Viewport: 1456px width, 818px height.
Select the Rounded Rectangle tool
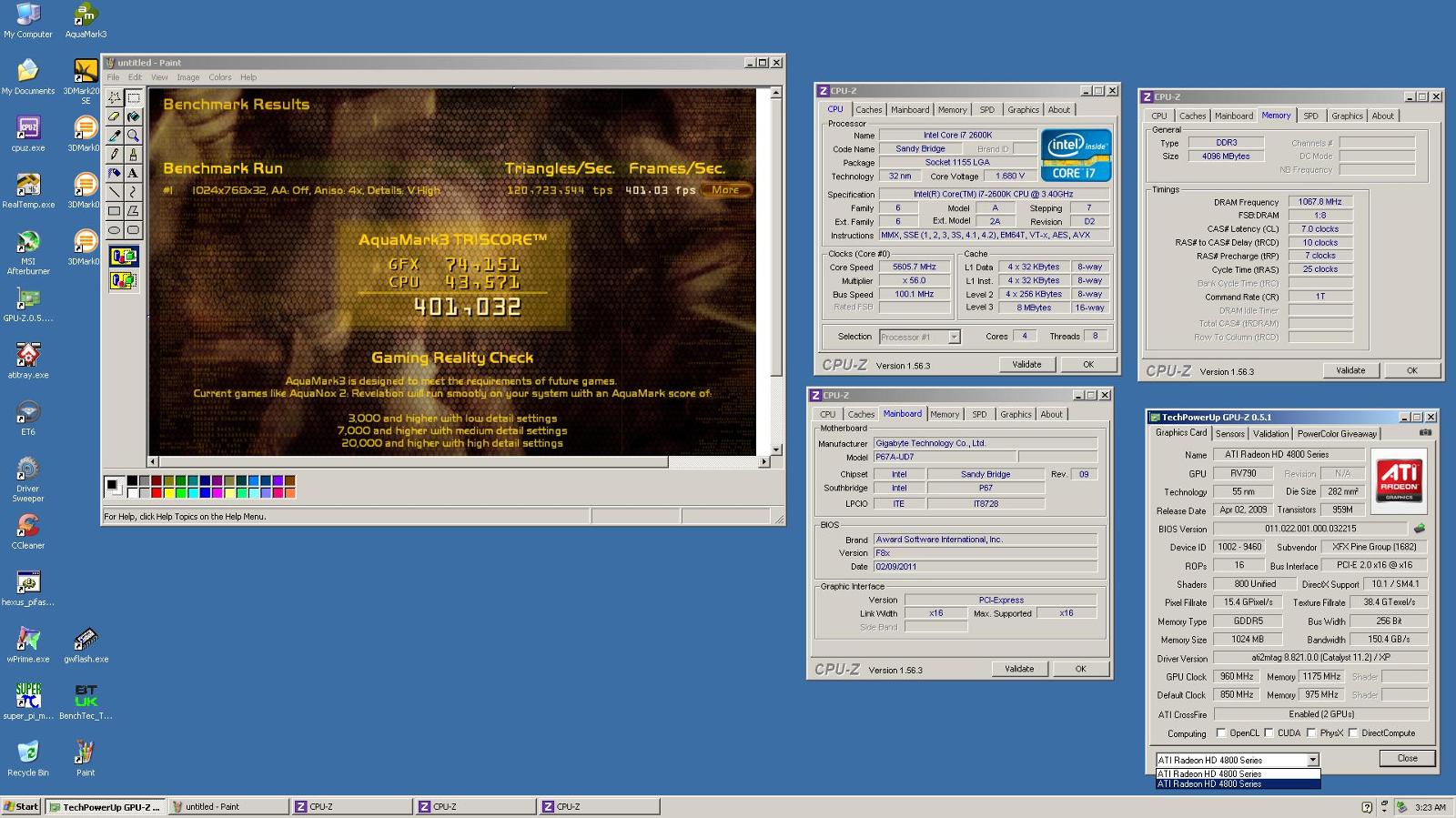point(134,230)
